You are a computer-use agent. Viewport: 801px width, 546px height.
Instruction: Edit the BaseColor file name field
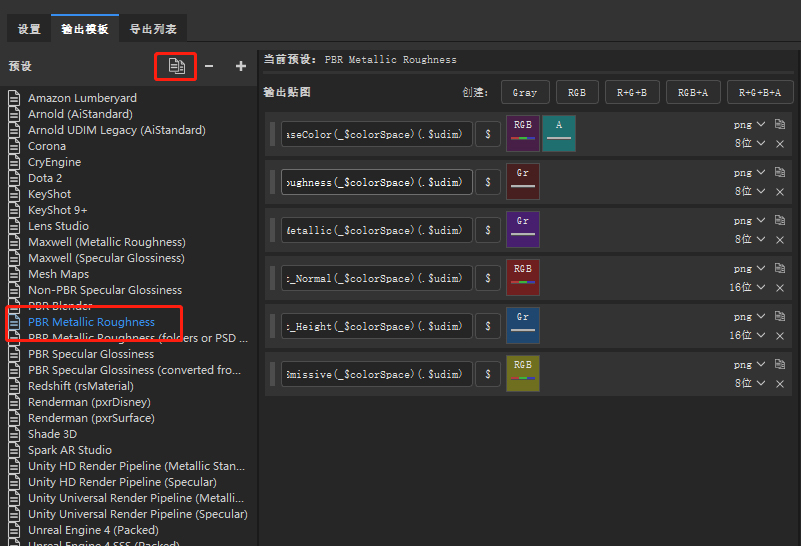click(x=377, y=134)
